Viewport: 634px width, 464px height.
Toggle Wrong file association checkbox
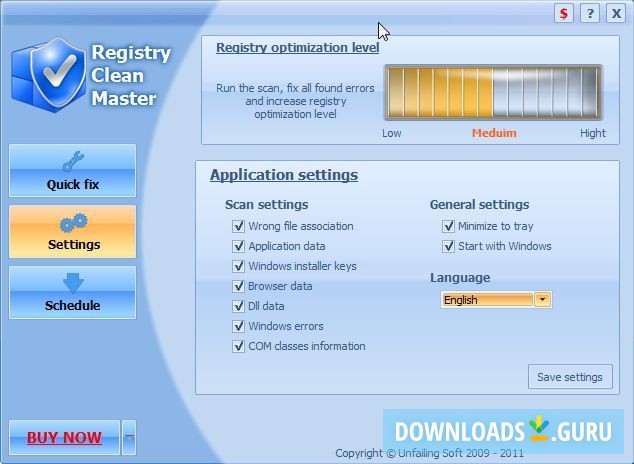click(x=238, y=226)
